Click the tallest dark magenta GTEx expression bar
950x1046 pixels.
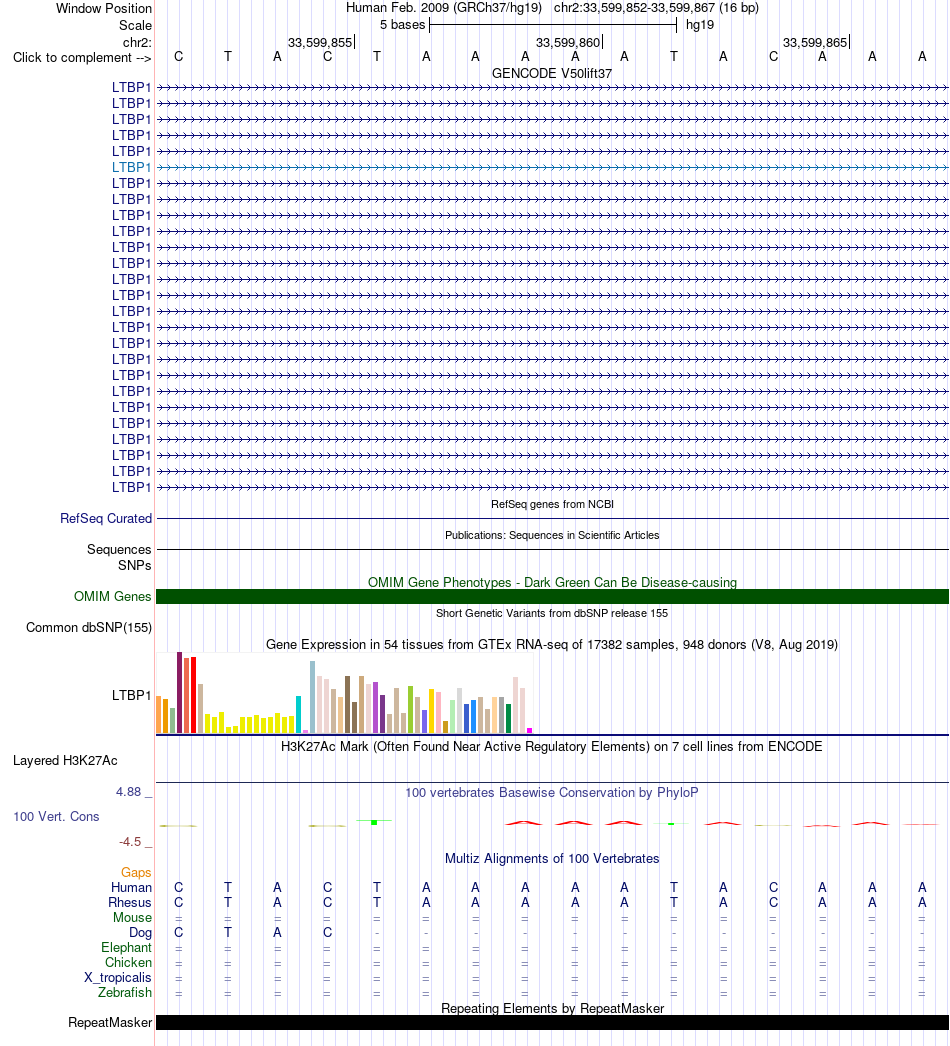click(179, 692)
